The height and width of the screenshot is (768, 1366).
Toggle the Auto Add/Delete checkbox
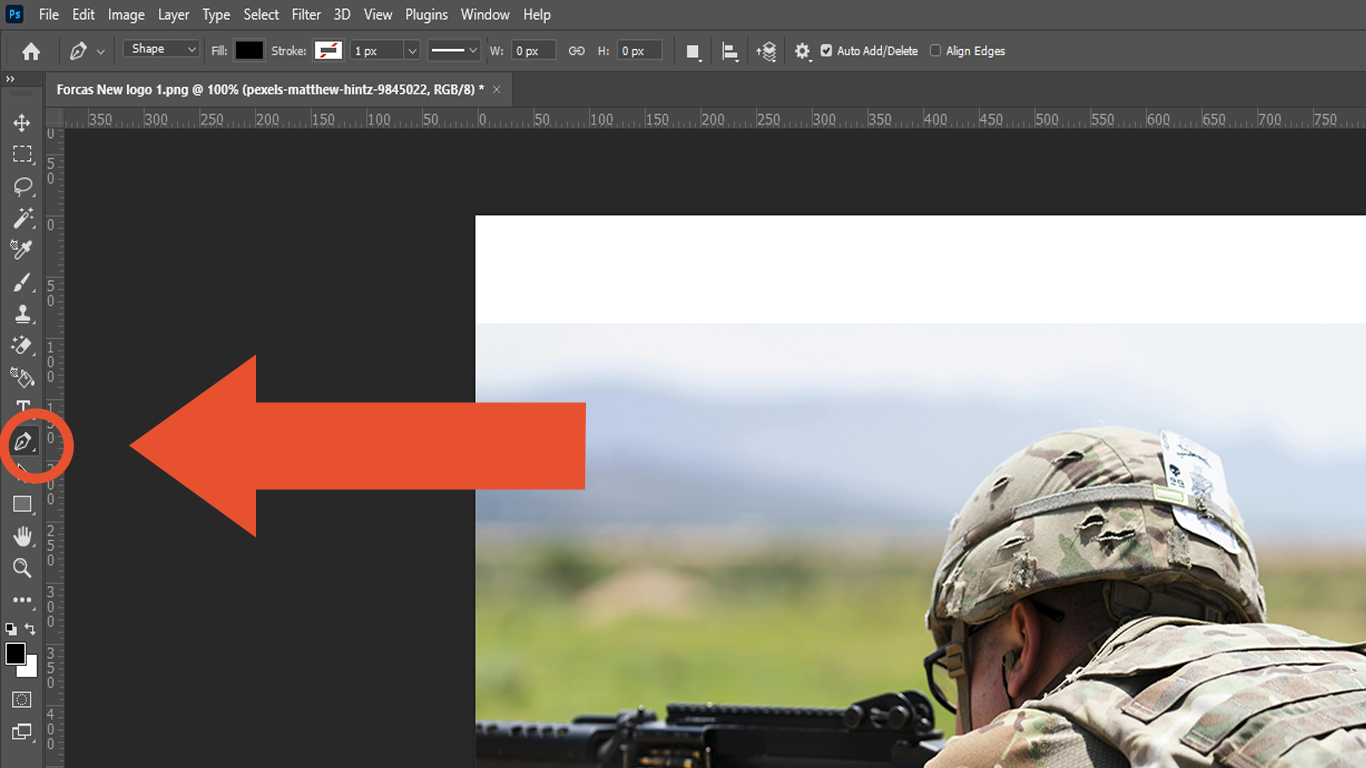pos(826,51)
